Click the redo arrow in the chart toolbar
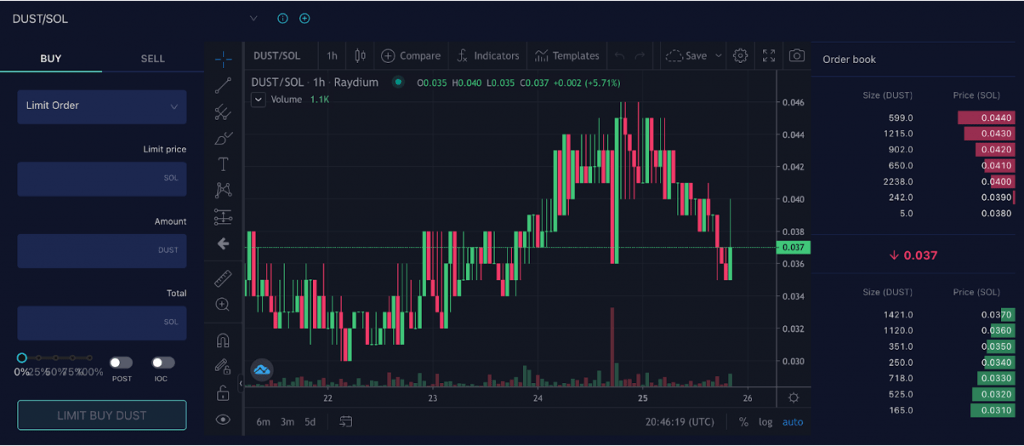1024x446 pixels. tap(640, 56)
